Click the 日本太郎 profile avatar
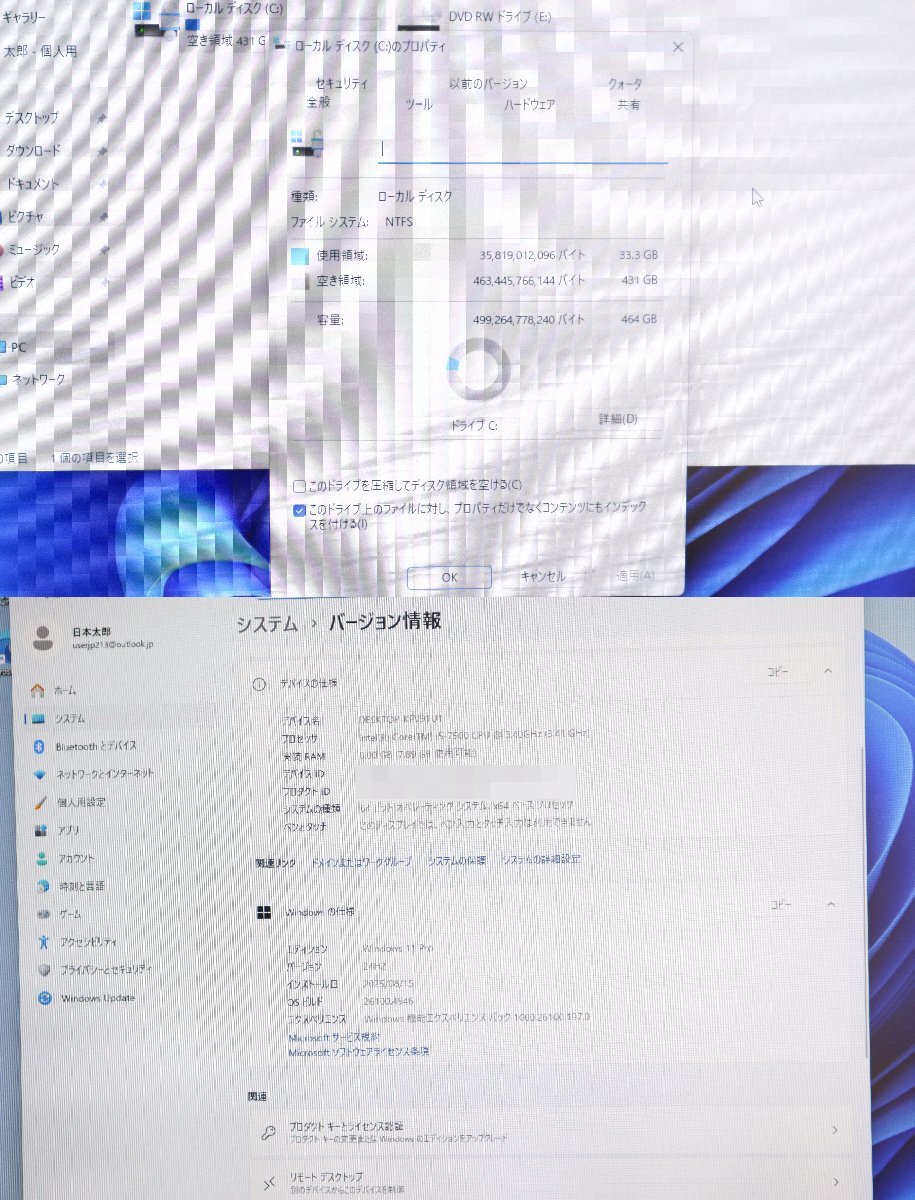This screenshot has width=915, height=1200. 43,637
